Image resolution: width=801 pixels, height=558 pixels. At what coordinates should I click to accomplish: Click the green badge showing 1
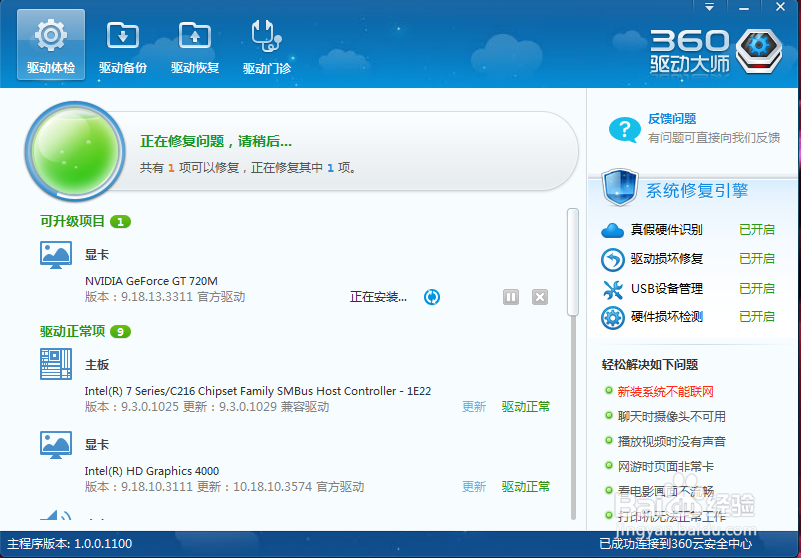(121, 222)
